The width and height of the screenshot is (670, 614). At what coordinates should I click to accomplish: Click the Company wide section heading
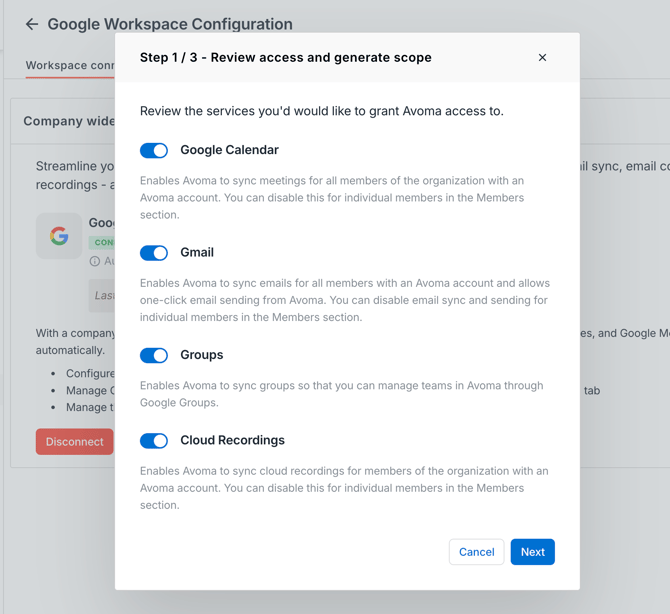coord(69,121)
